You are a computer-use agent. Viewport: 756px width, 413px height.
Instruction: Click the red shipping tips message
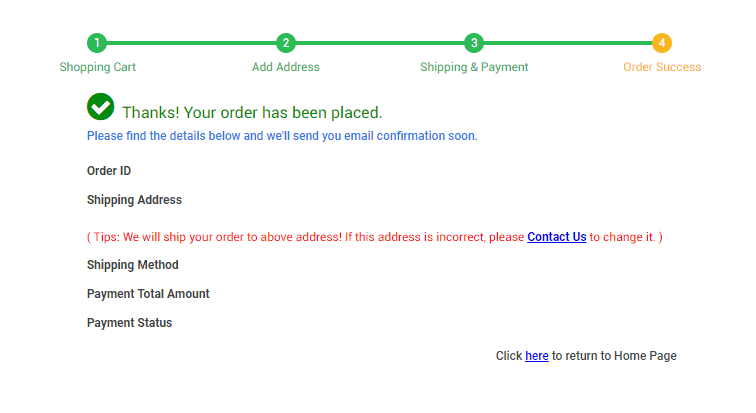tap(300, 237)
